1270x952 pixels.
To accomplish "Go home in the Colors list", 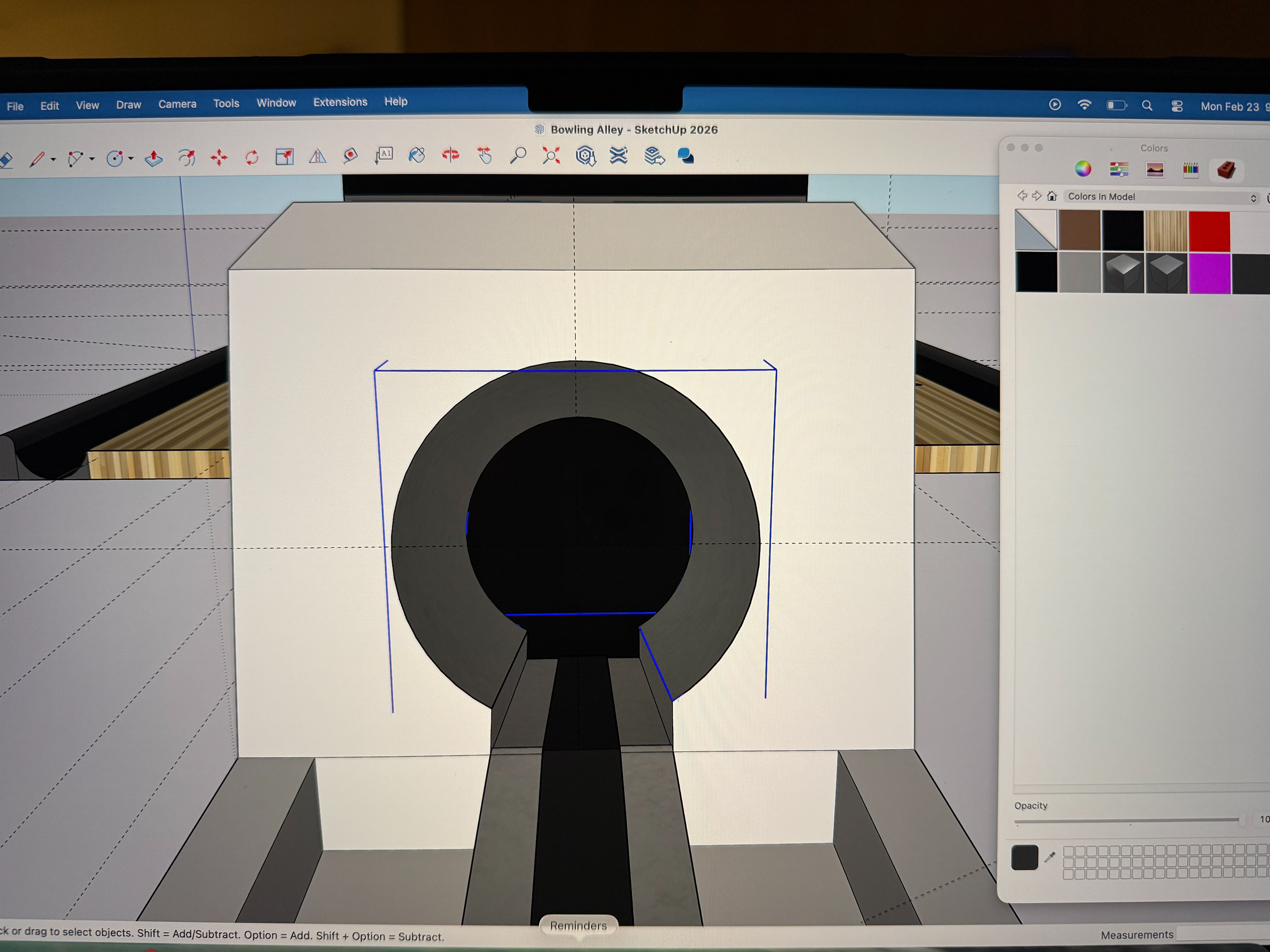I will pyautogui.click(x=1052, y=196).
